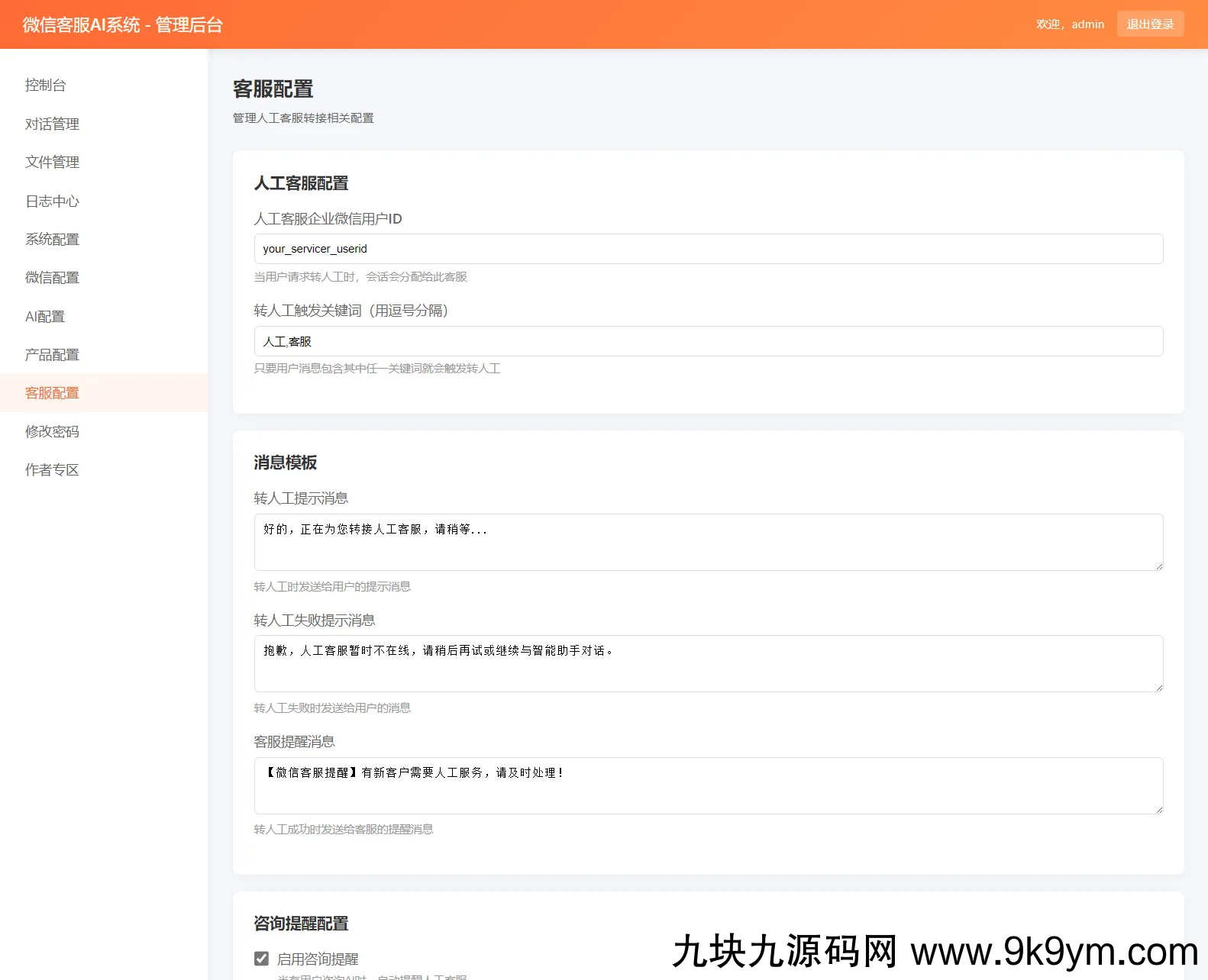Select the active 客服配置 menu item
Screen dimensions: 1208x980
(x=52, y=393)
